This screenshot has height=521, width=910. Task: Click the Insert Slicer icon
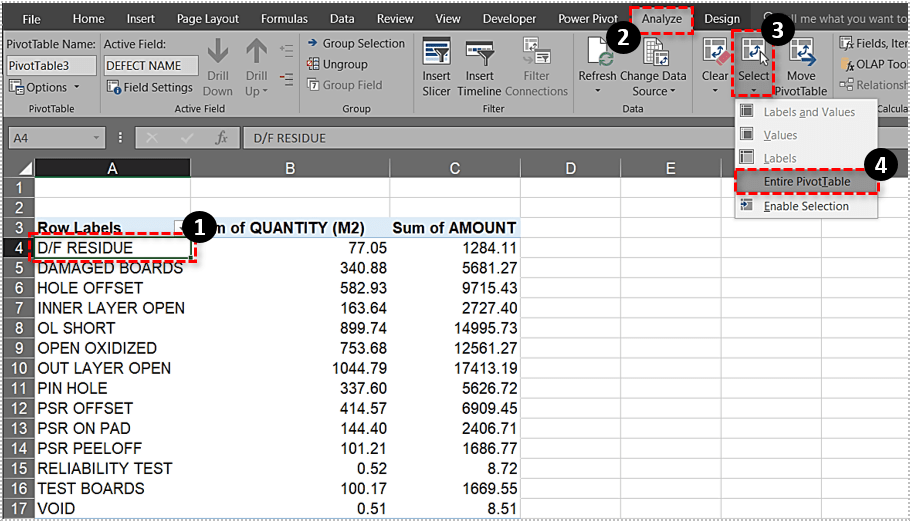436,54
